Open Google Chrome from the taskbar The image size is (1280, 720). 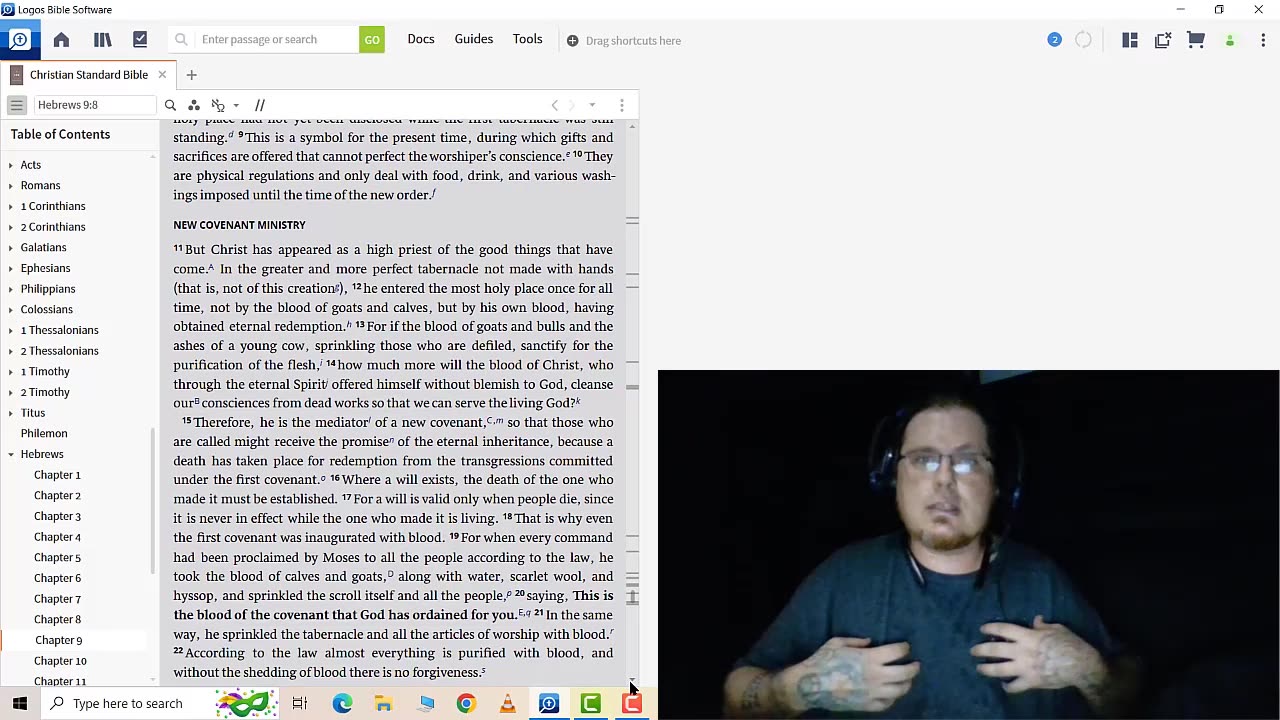tap(466, 704)
